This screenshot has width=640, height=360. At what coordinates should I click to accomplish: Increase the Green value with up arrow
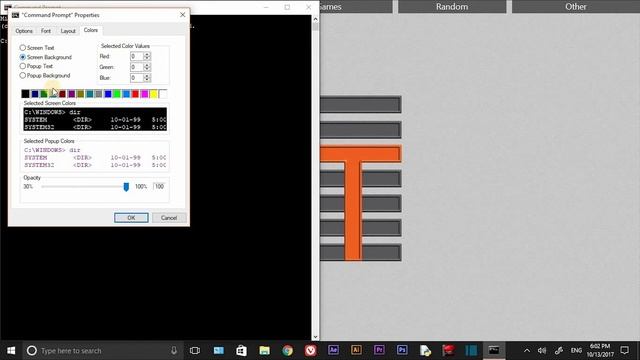click(147, 65)
